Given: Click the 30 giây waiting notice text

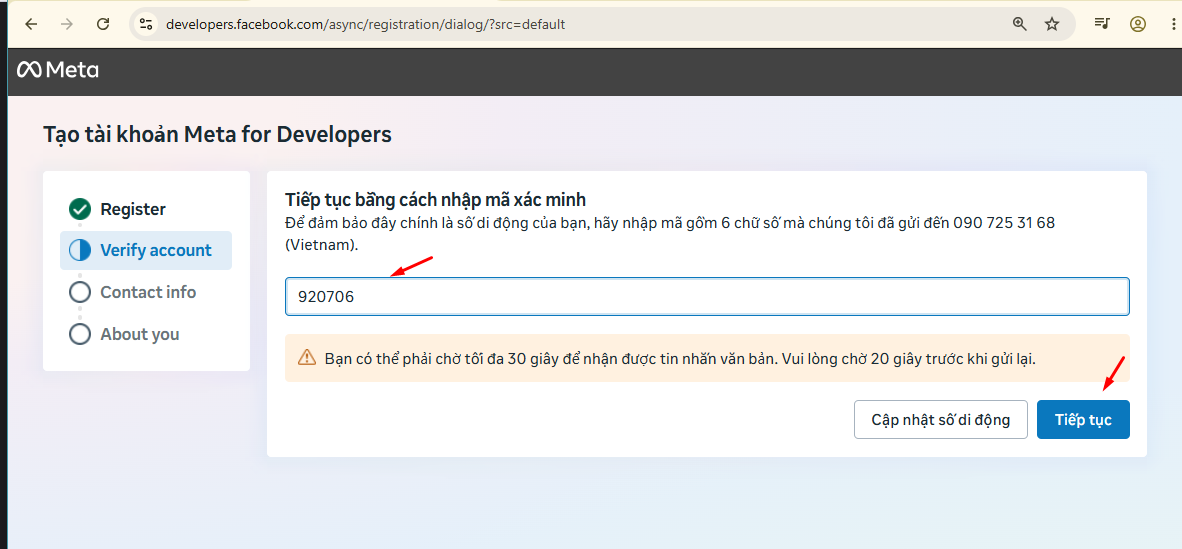Looking at the screenshot, I should pos(680,358).
